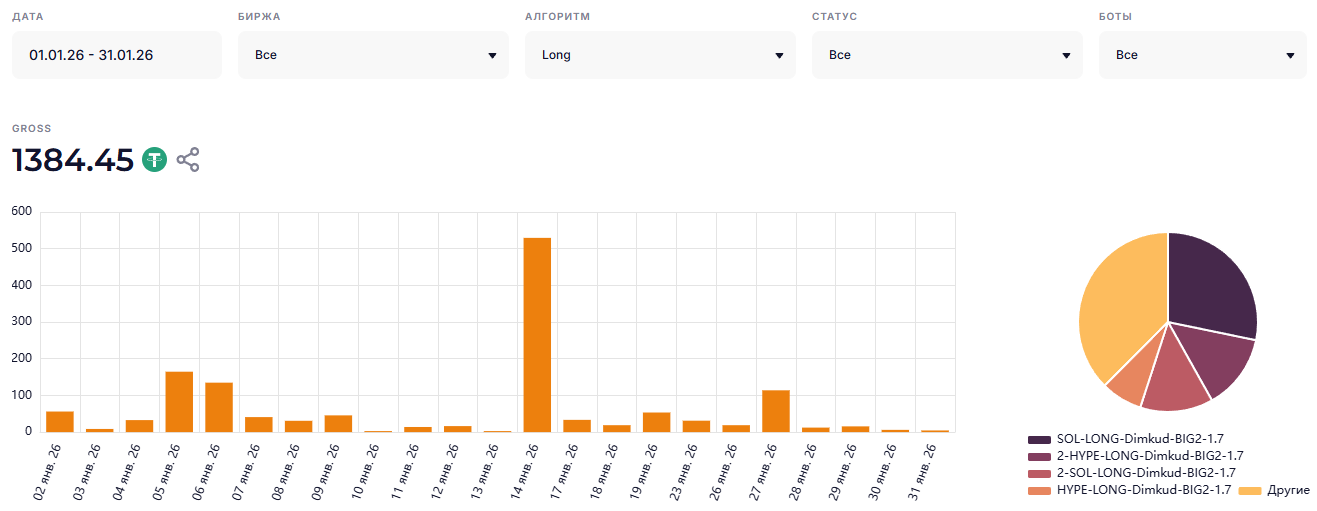Click the 1384.45 gross value
The width and height of the screenshot is (1317, 511).
73,160
